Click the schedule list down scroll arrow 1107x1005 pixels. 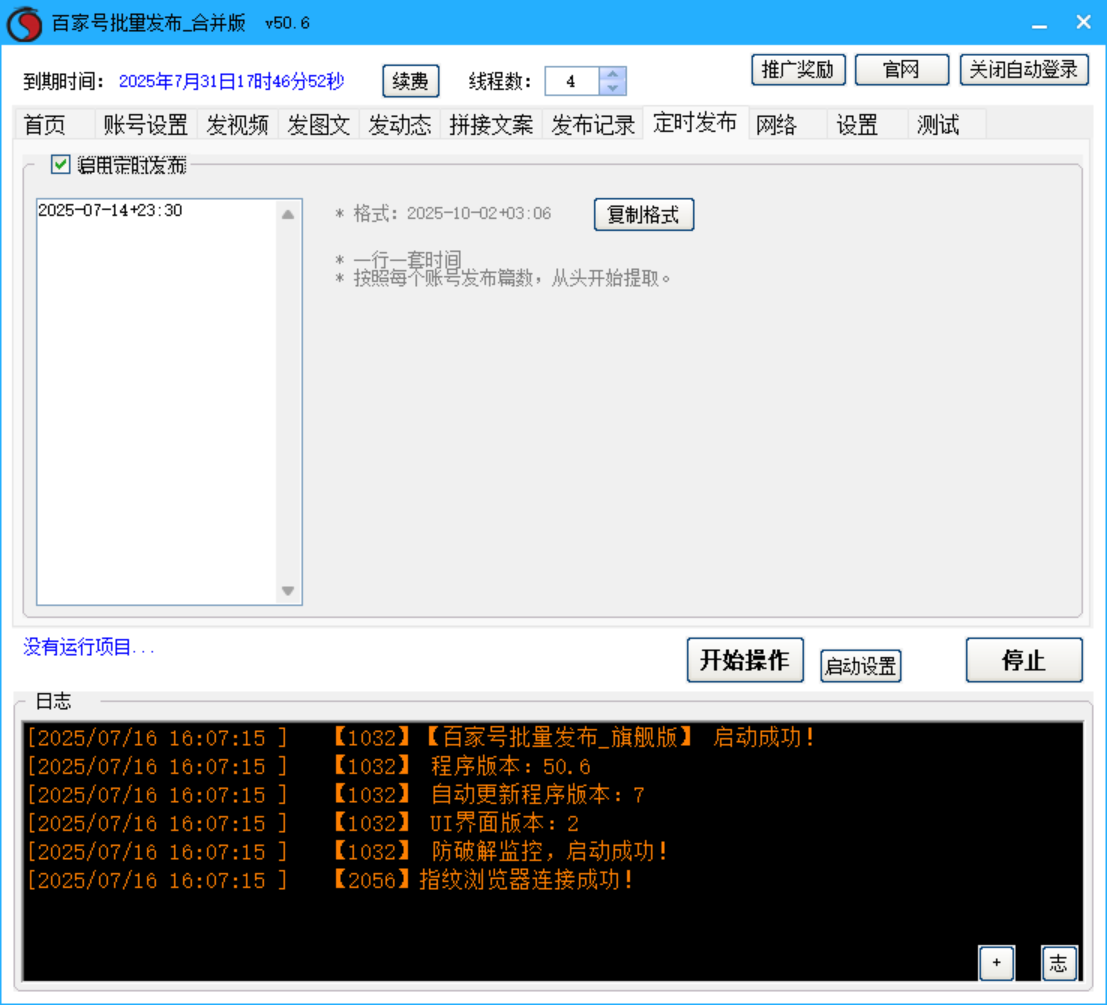point(288,591)
